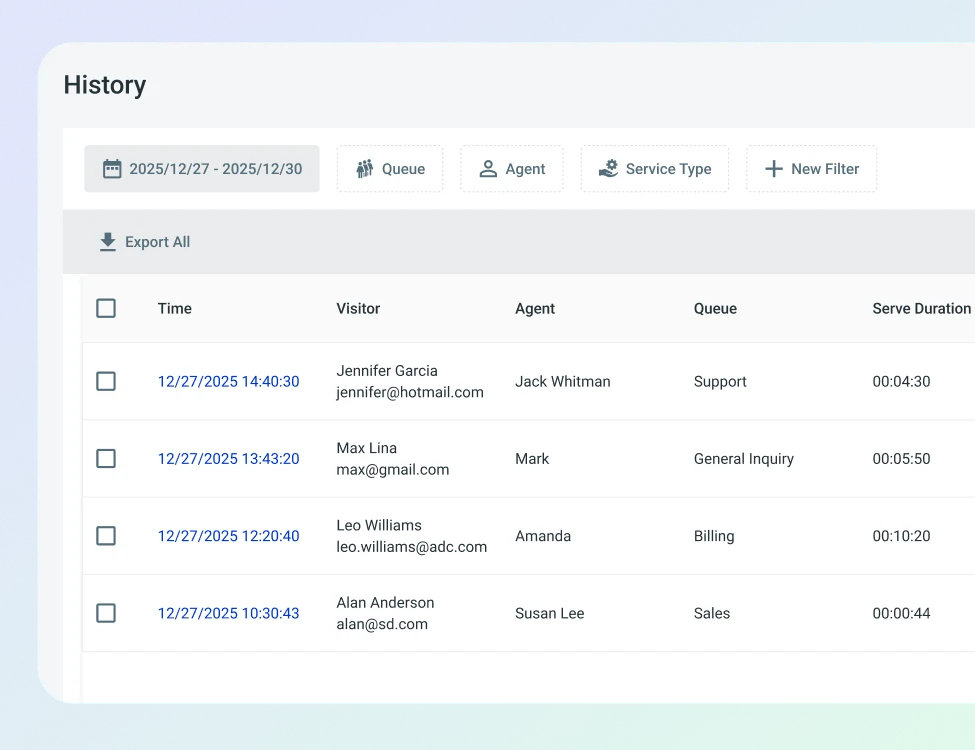Viewport: 975px width, 750px height.
Task: Open the Agent filter dropdown
Action: pyautogui.click(x=512, y=168)
